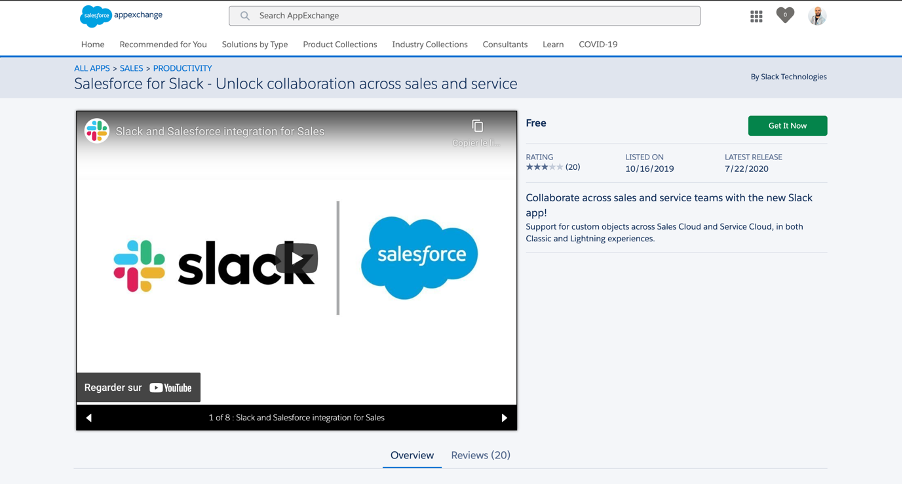Screen dimensions: 902x484
Task: Open the Home menu item
Action: pyautogui.click(x=93, y=44)
